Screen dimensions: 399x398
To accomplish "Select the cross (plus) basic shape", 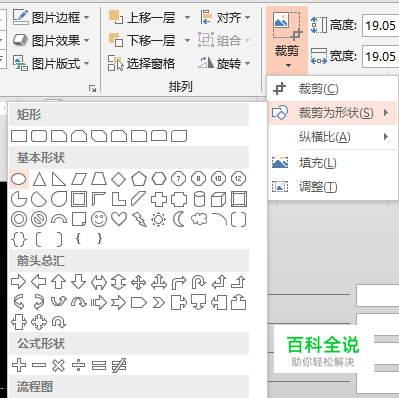I will 159,199.
